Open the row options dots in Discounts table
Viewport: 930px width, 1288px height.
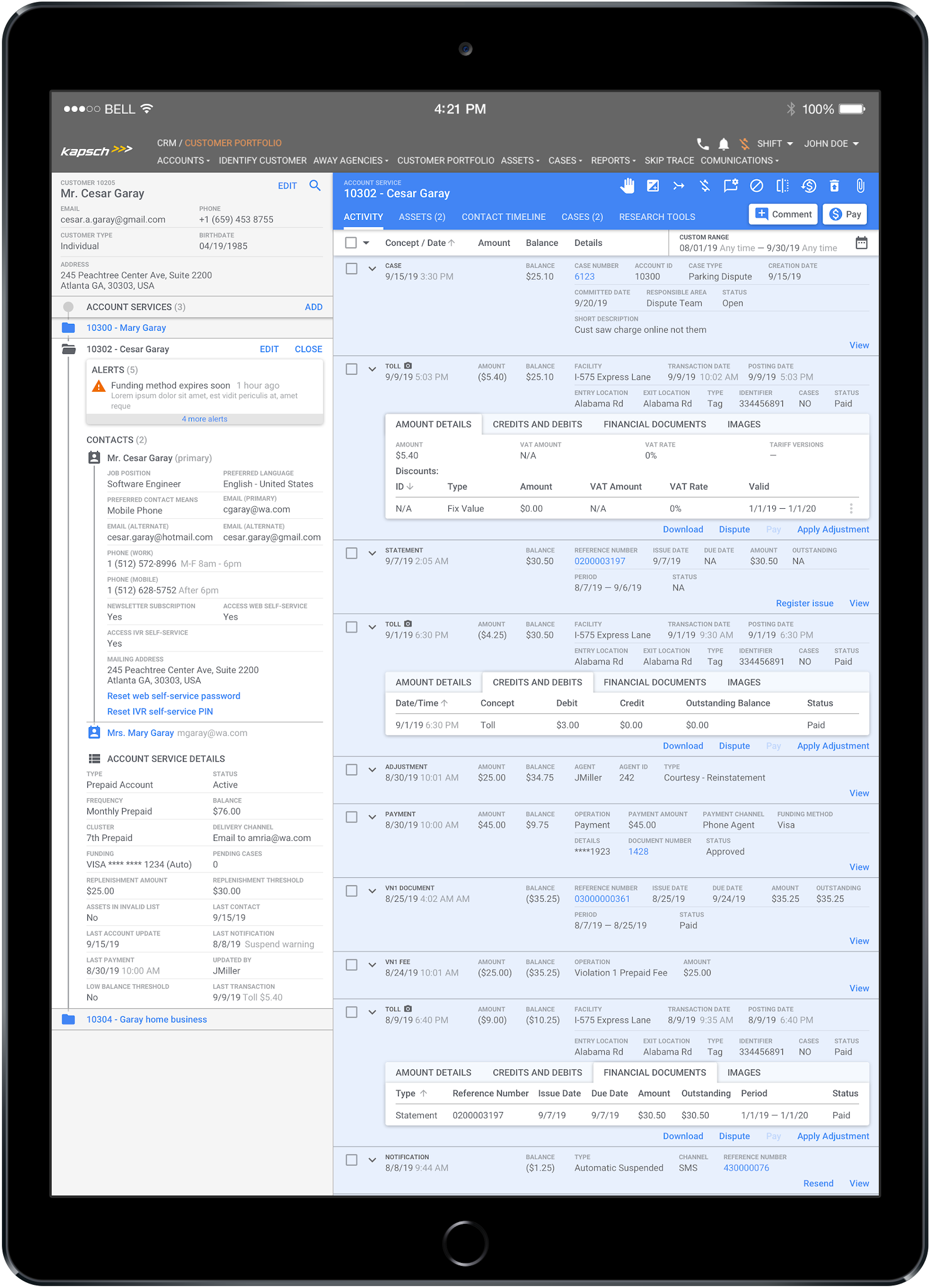tap(851, 508)
